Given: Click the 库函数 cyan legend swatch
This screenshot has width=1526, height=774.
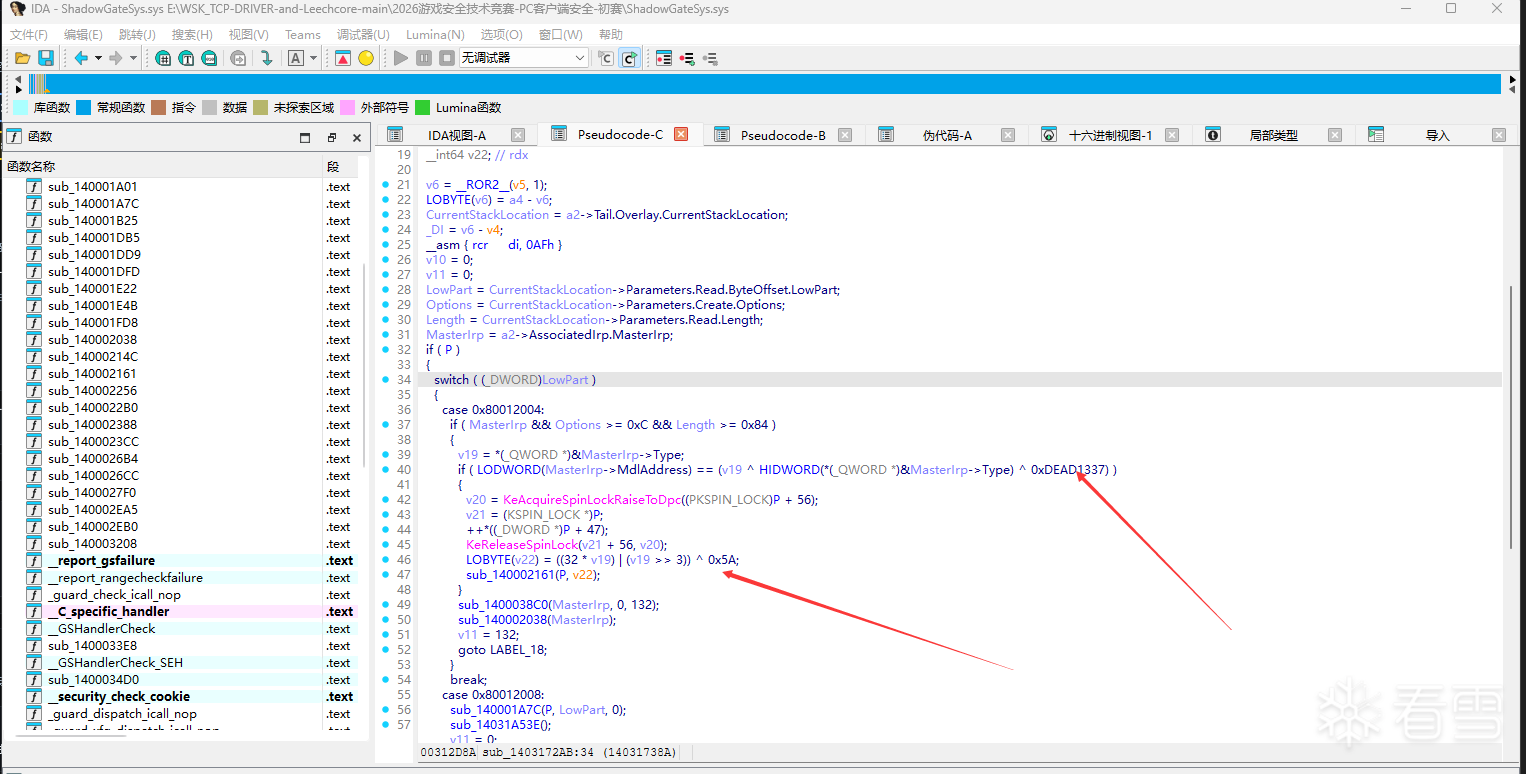Looking at the screenshot, I should click(21, 108).
